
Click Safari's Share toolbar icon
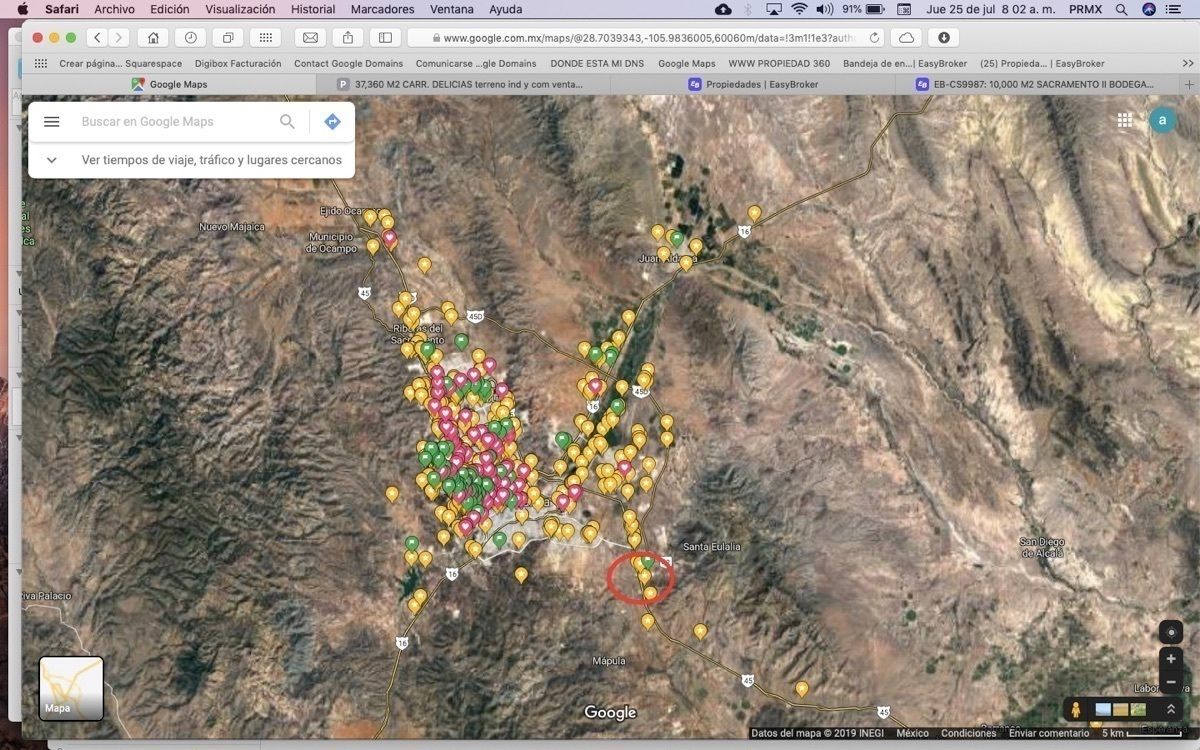click(348, 38)
